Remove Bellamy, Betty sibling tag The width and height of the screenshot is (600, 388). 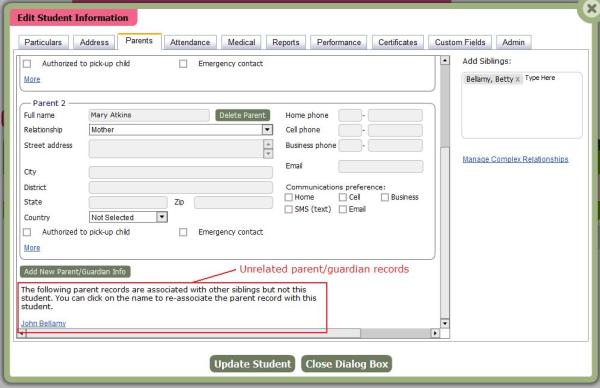point(517,79)
